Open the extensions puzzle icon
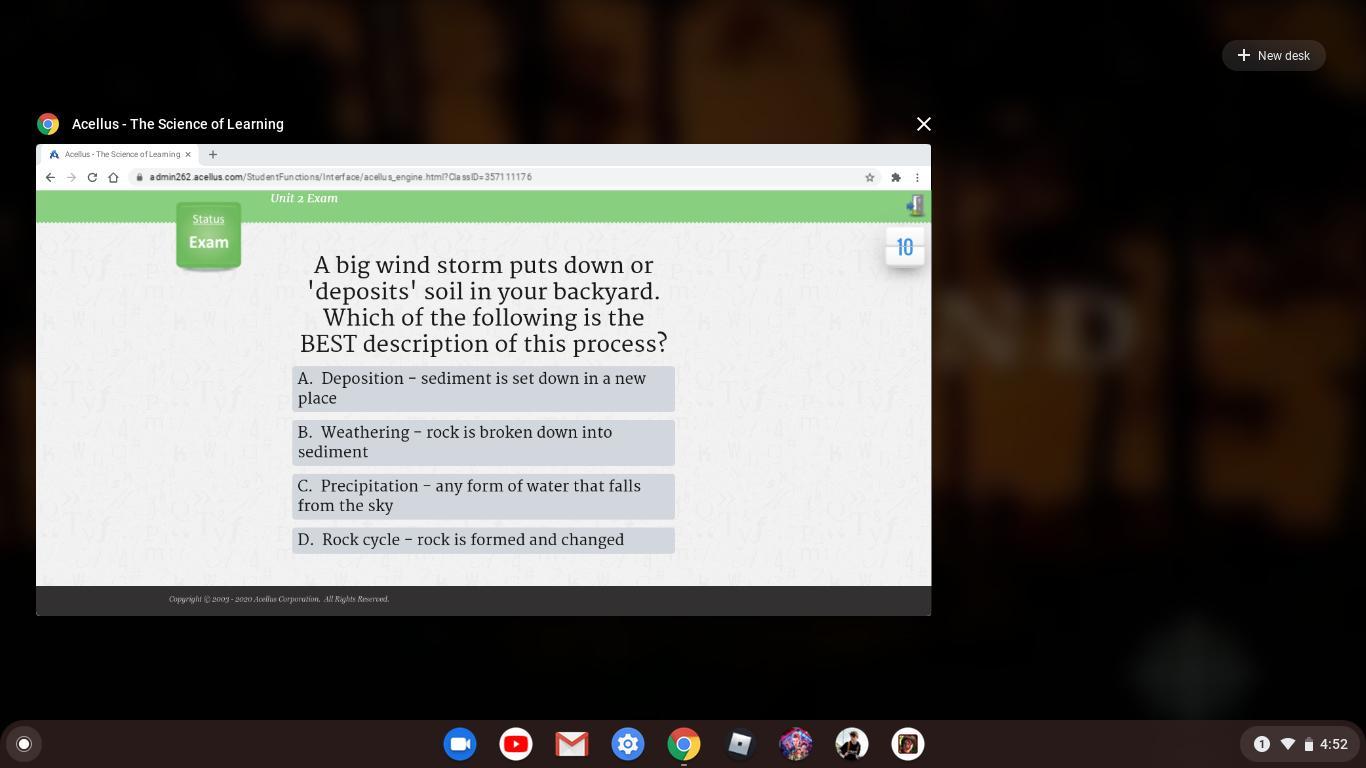 [x=895, y=177]
